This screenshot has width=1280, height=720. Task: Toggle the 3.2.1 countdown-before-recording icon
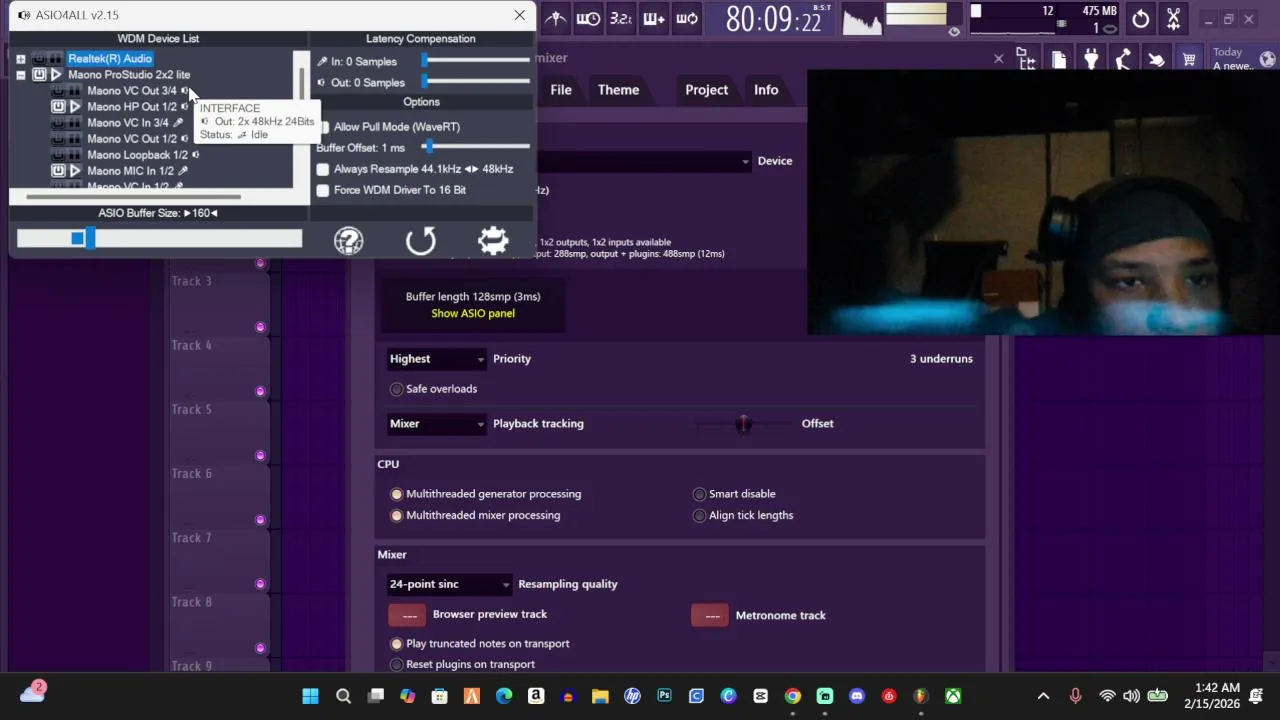[x=621, y=18]
